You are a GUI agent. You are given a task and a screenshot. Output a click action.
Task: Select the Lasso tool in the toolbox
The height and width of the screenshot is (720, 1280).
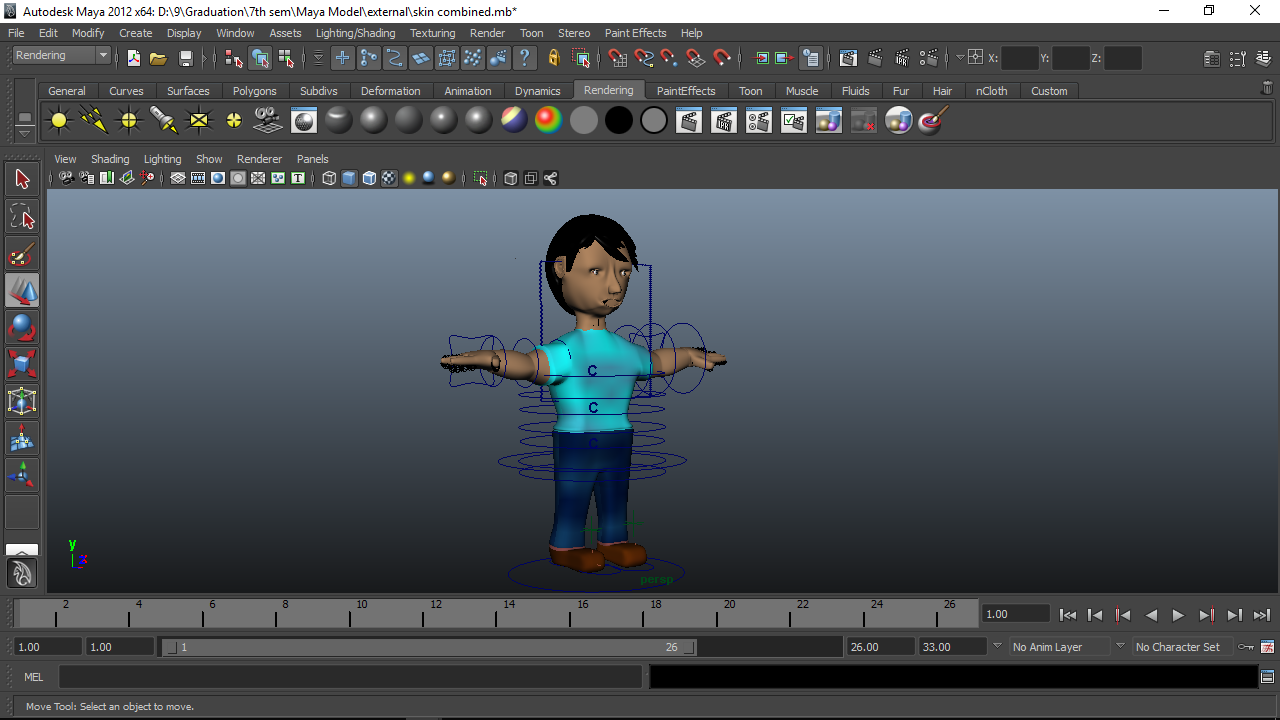click(22, 216)
